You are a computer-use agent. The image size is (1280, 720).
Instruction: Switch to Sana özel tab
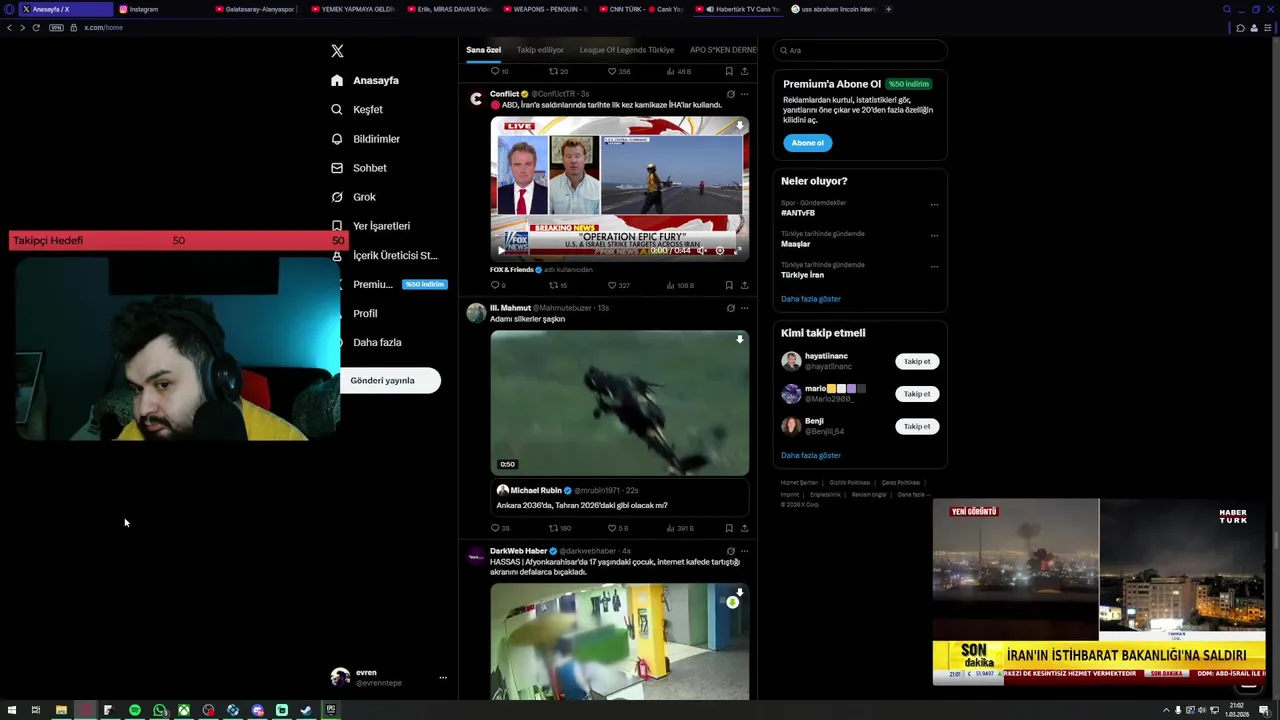(483, 50)
